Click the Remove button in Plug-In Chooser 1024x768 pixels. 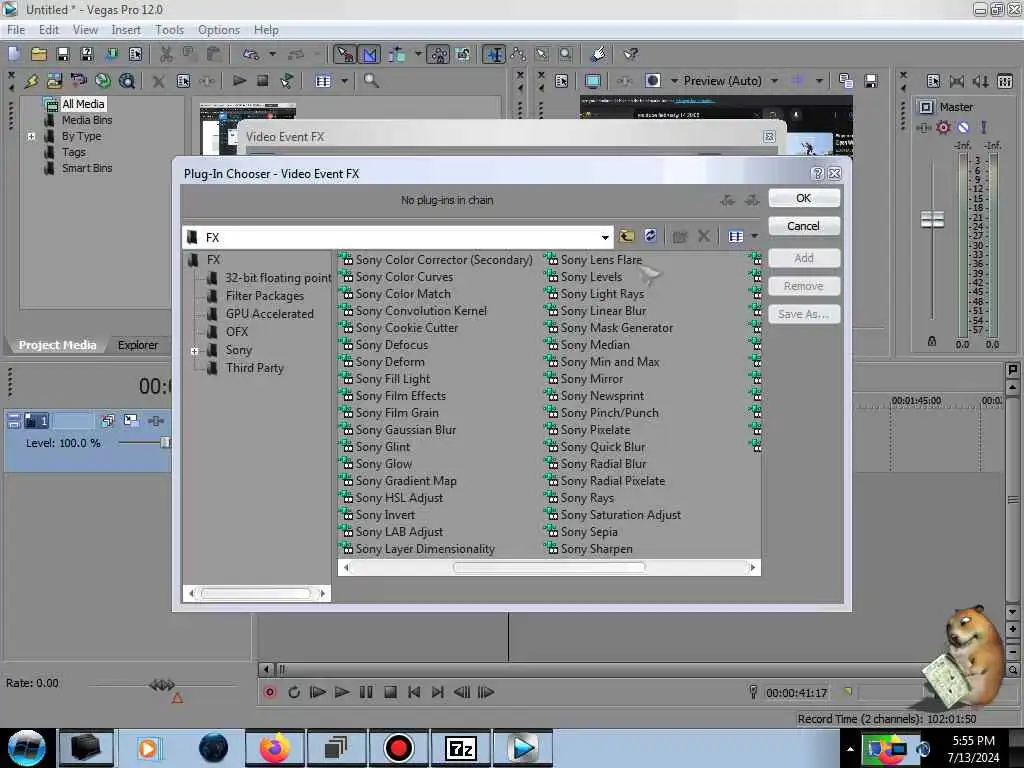coord(803,286)
